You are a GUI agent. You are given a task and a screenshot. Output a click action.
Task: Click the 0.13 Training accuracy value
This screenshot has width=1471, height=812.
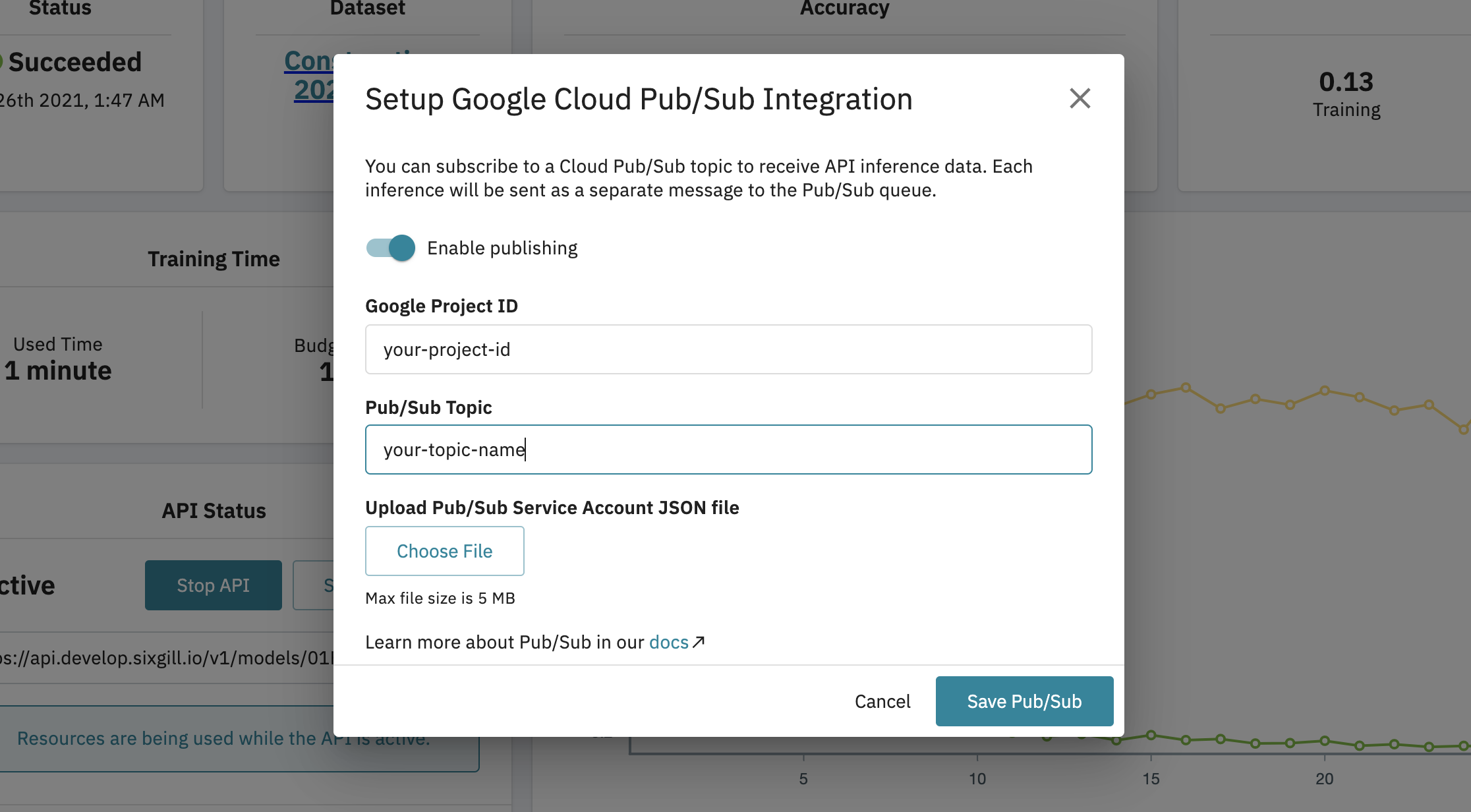coord(1346,82)
